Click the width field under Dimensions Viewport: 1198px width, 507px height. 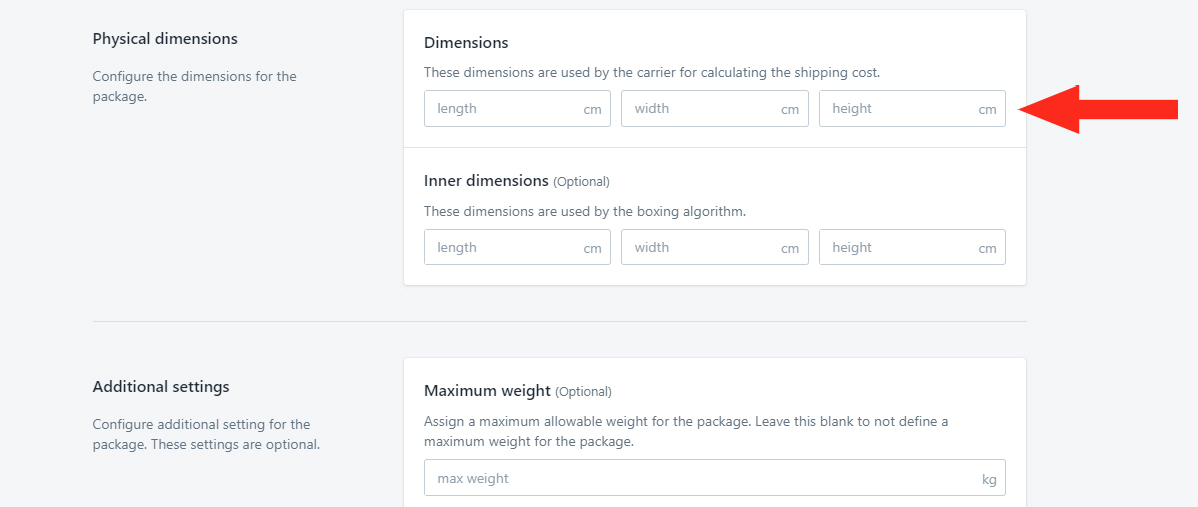coord(714,108)
